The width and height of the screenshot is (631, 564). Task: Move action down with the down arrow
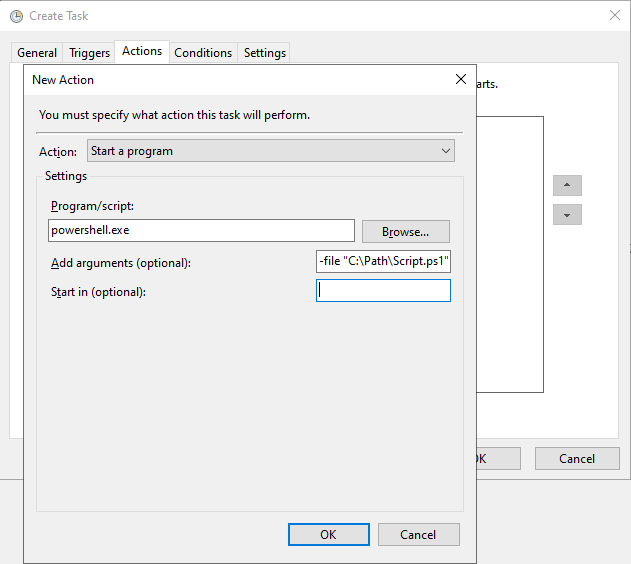[x=567, y=214]
